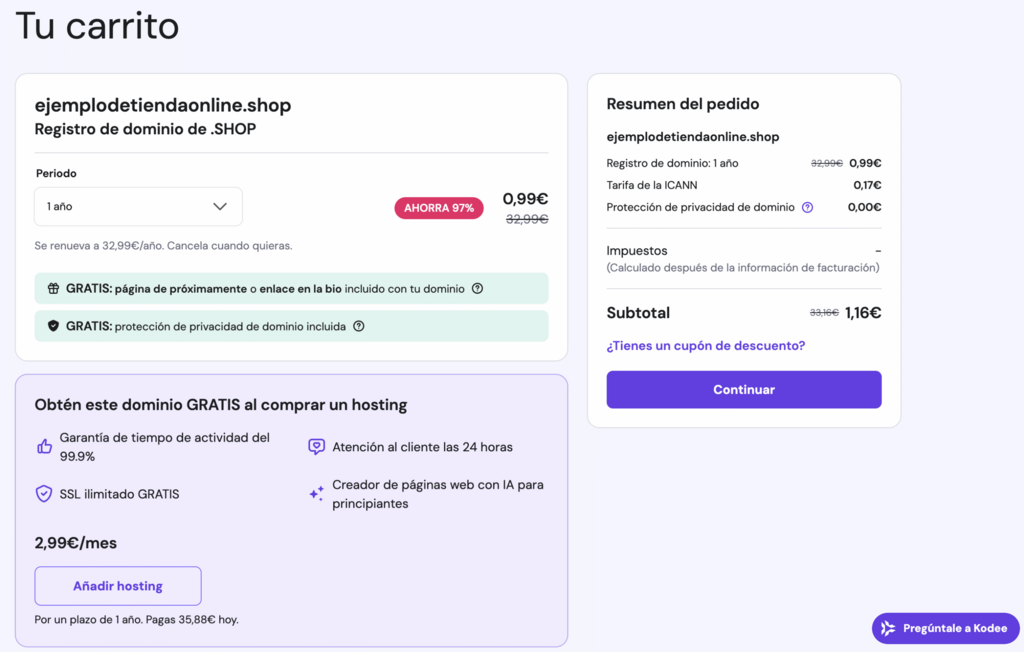Open the Periodo 1 año dropdown
This screenshot has width=1024, height=652.
[x=138, y=207]
